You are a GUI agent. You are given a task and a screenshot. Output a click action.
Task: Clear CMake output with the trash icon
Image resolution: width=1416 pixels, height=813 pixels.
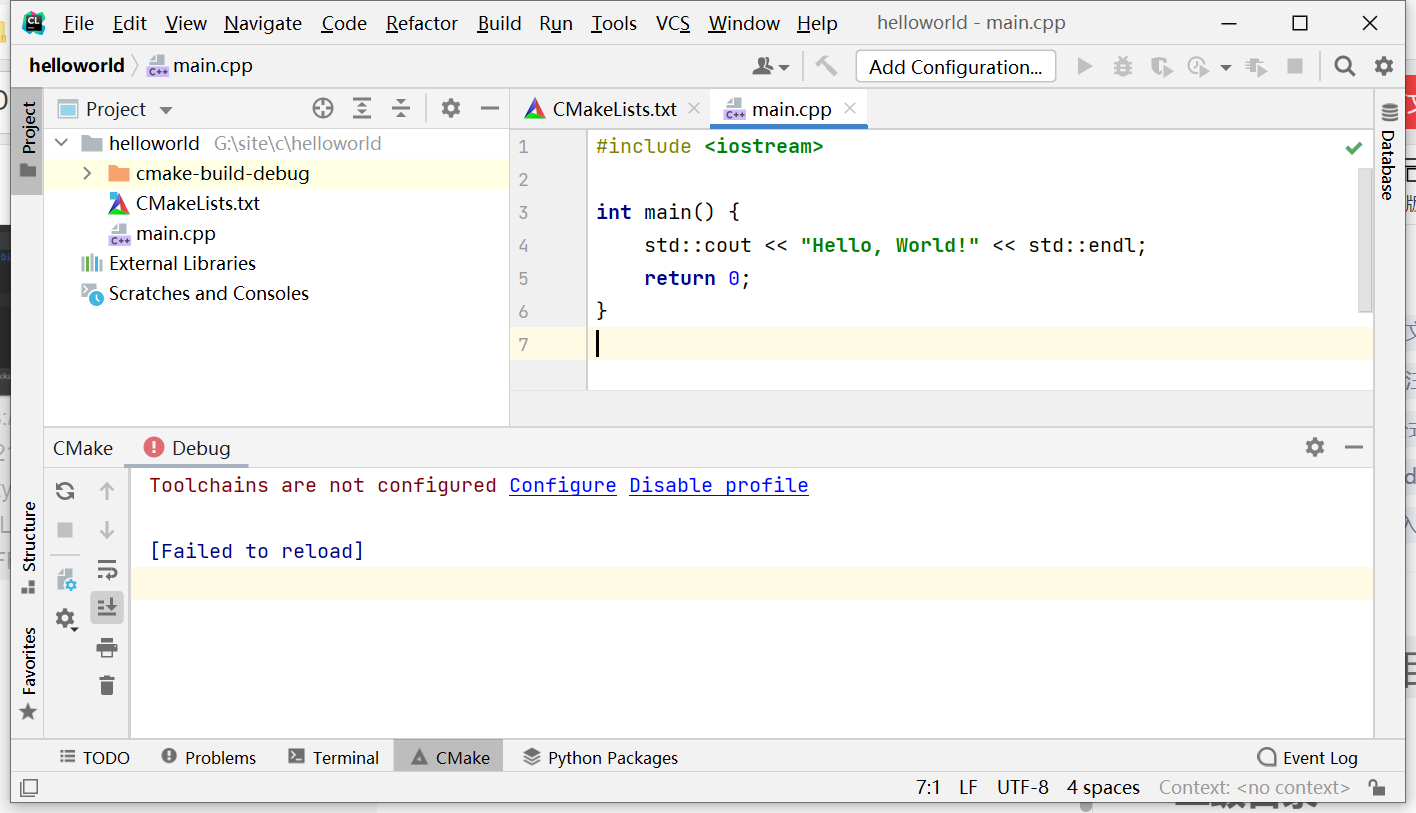[x=107, y=686]
